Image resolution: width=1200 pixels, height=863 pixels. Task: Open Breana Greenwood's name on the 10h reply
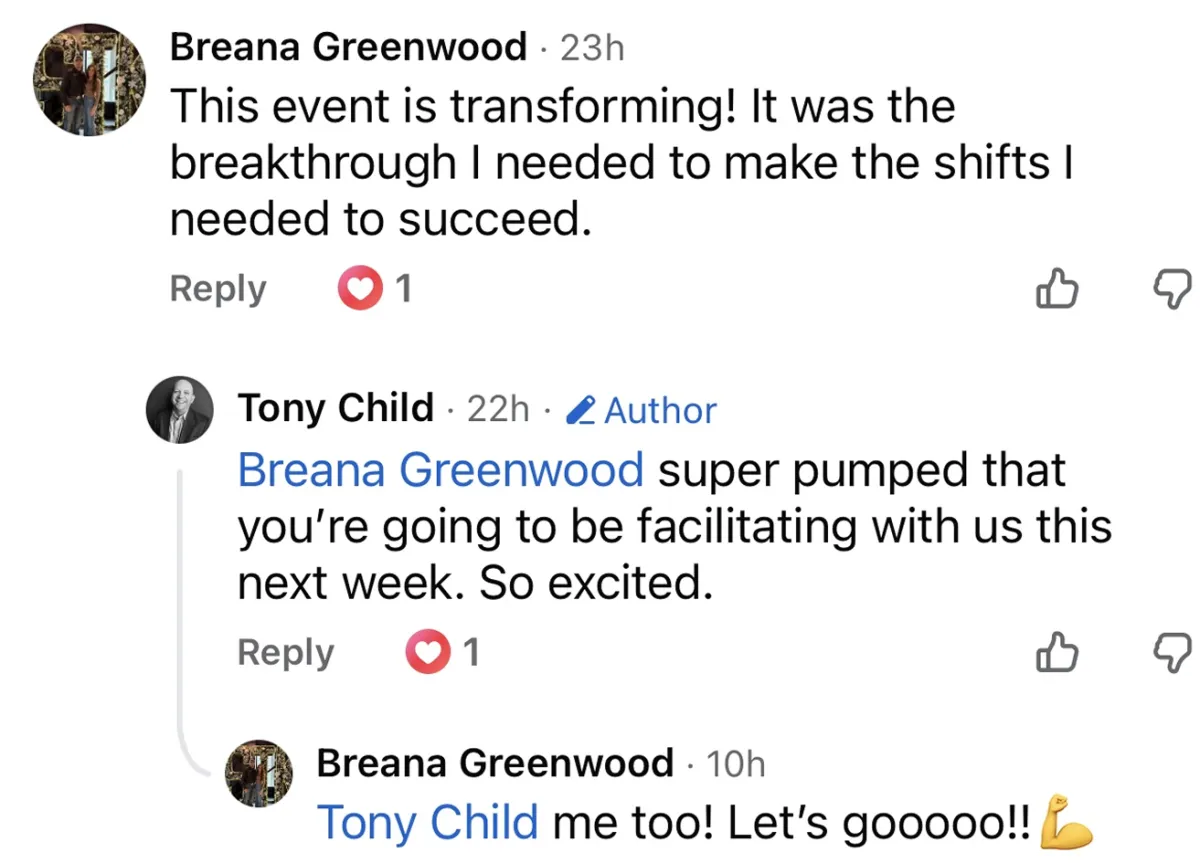click(x=495, y=765)
